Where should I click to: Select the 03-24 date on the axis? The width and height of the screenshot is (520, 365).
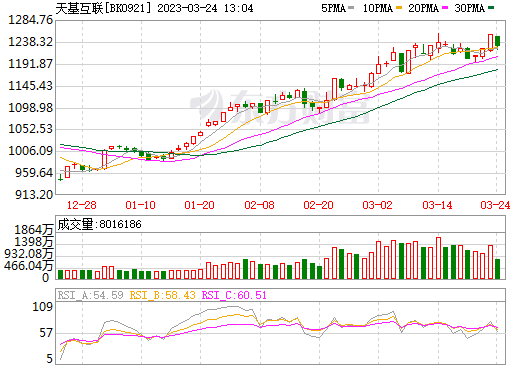pos(495,205)
